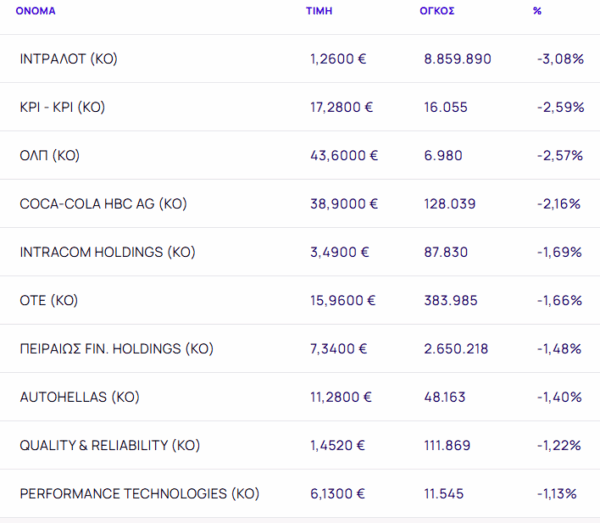Click the 8.859.890 volume value

(x=457, y=59)
